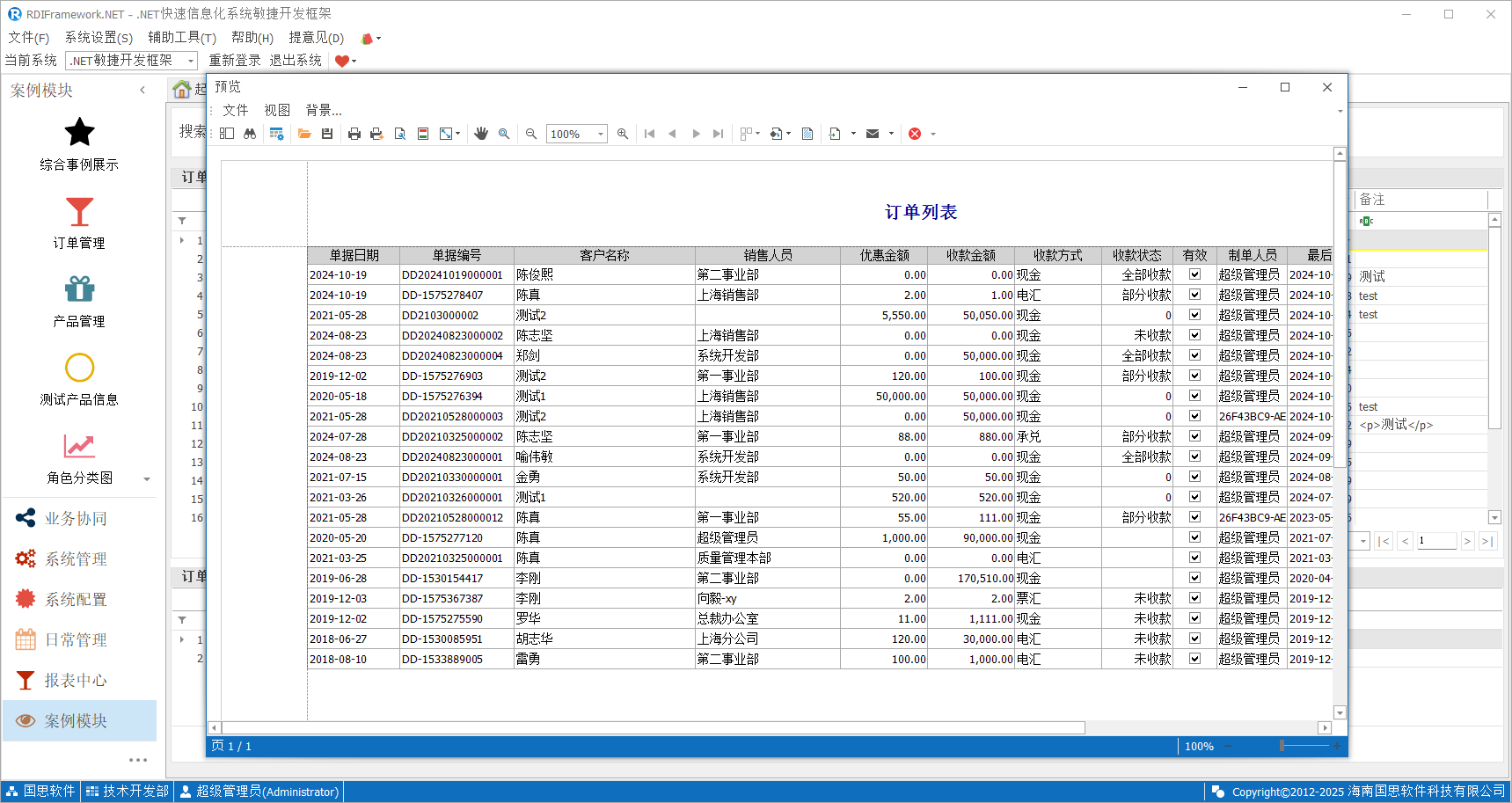Click the zoom slider in preview status bar
The height and width of the screenshot is (803, 1512).
click(x=1282, y=746)
